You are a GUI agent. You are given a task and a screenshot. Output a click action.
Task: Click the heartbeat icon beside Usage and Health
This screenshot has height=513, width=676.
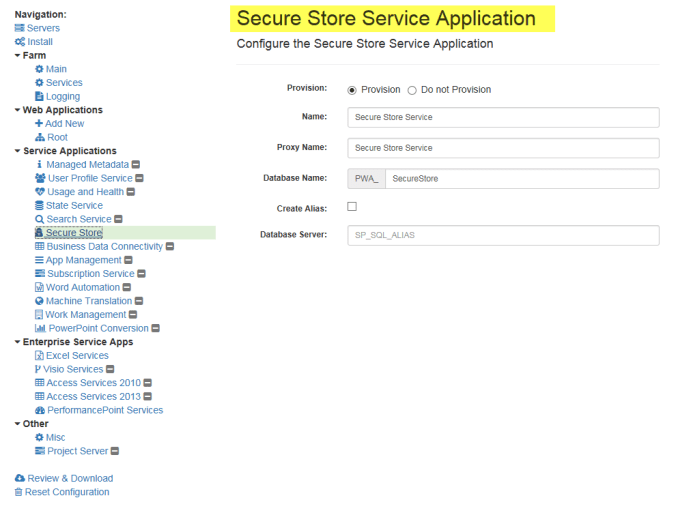(40, 192)
